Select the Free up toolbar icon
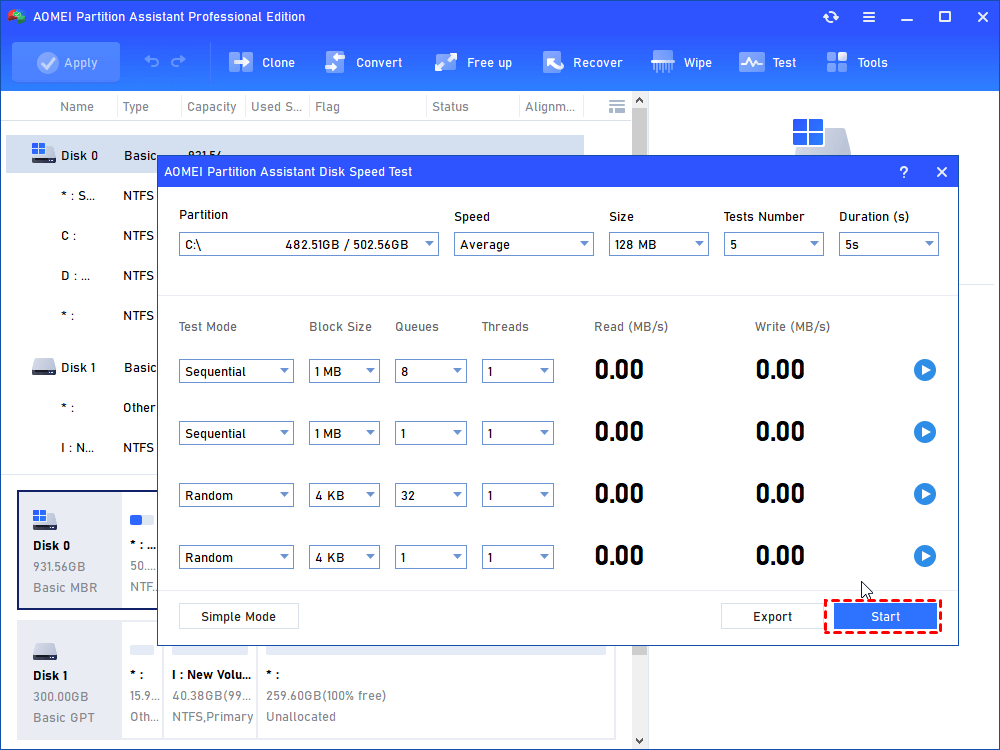This screenshot has height=750, width=1000. pyautogui.click(x=446, y=62)
